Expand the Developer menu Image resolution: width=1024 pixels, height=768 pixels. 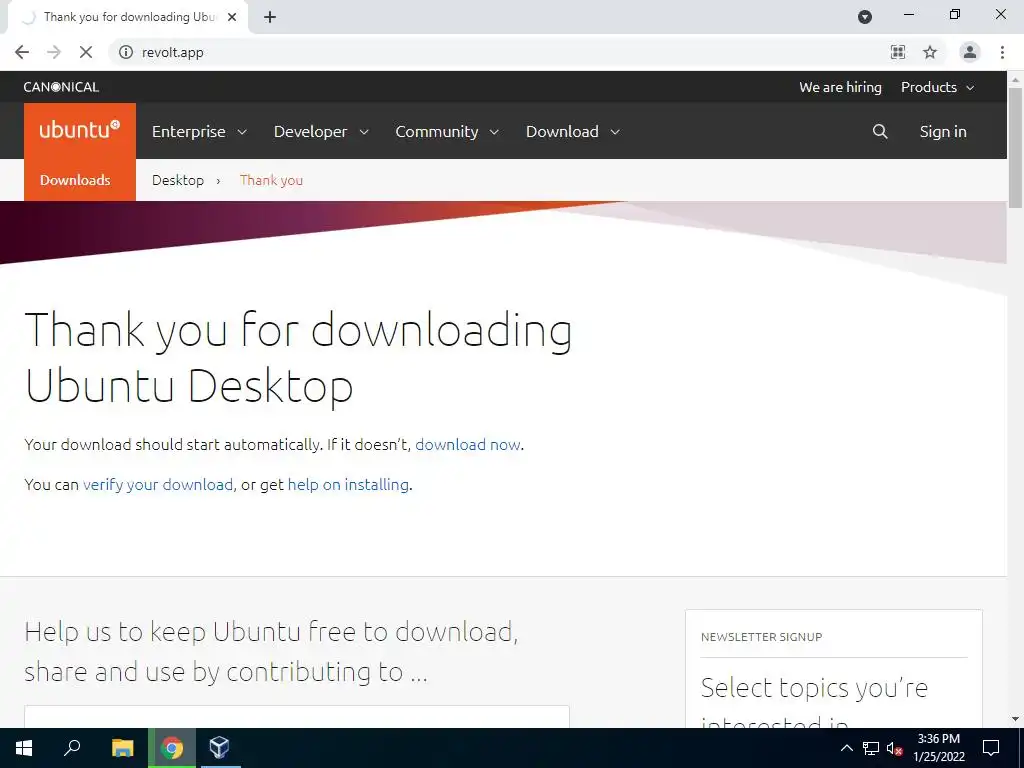tap(321, 131)
